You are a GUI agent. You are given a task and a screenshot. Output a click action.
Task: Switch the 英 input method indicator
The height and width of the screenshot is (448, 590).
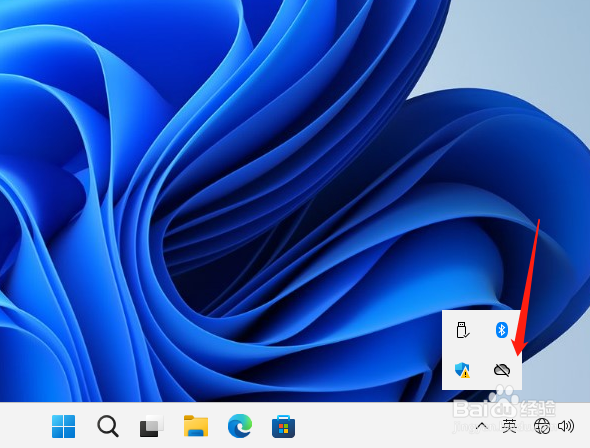coord(509,426)
